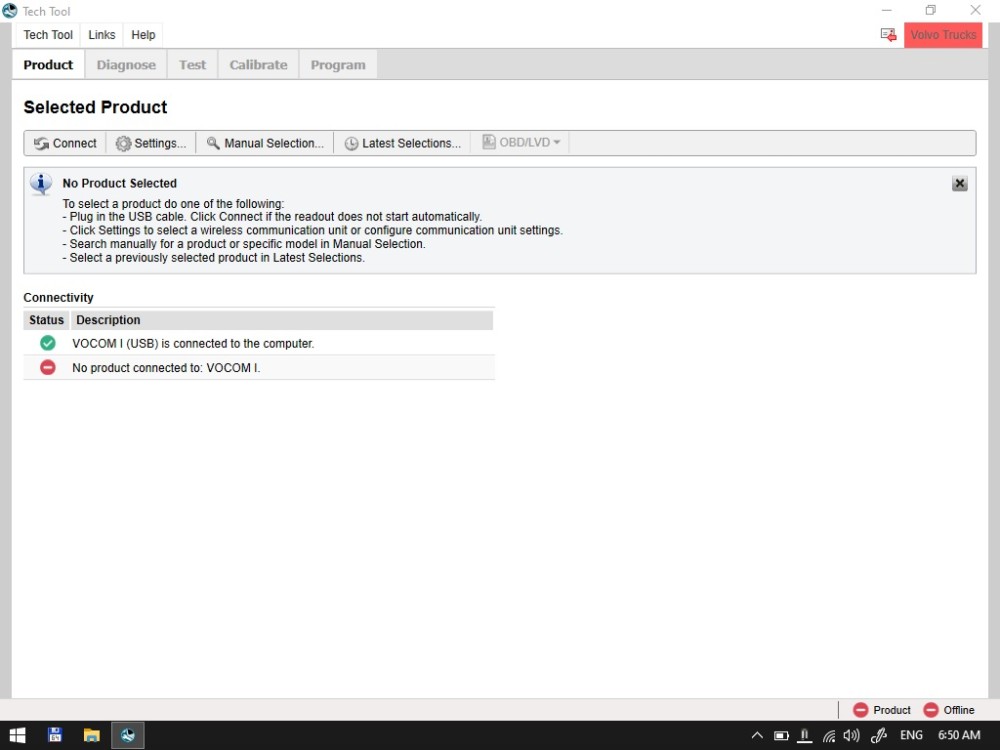
Task: Open the Wi-Fi network tray icon
Action: coord(828,735)
